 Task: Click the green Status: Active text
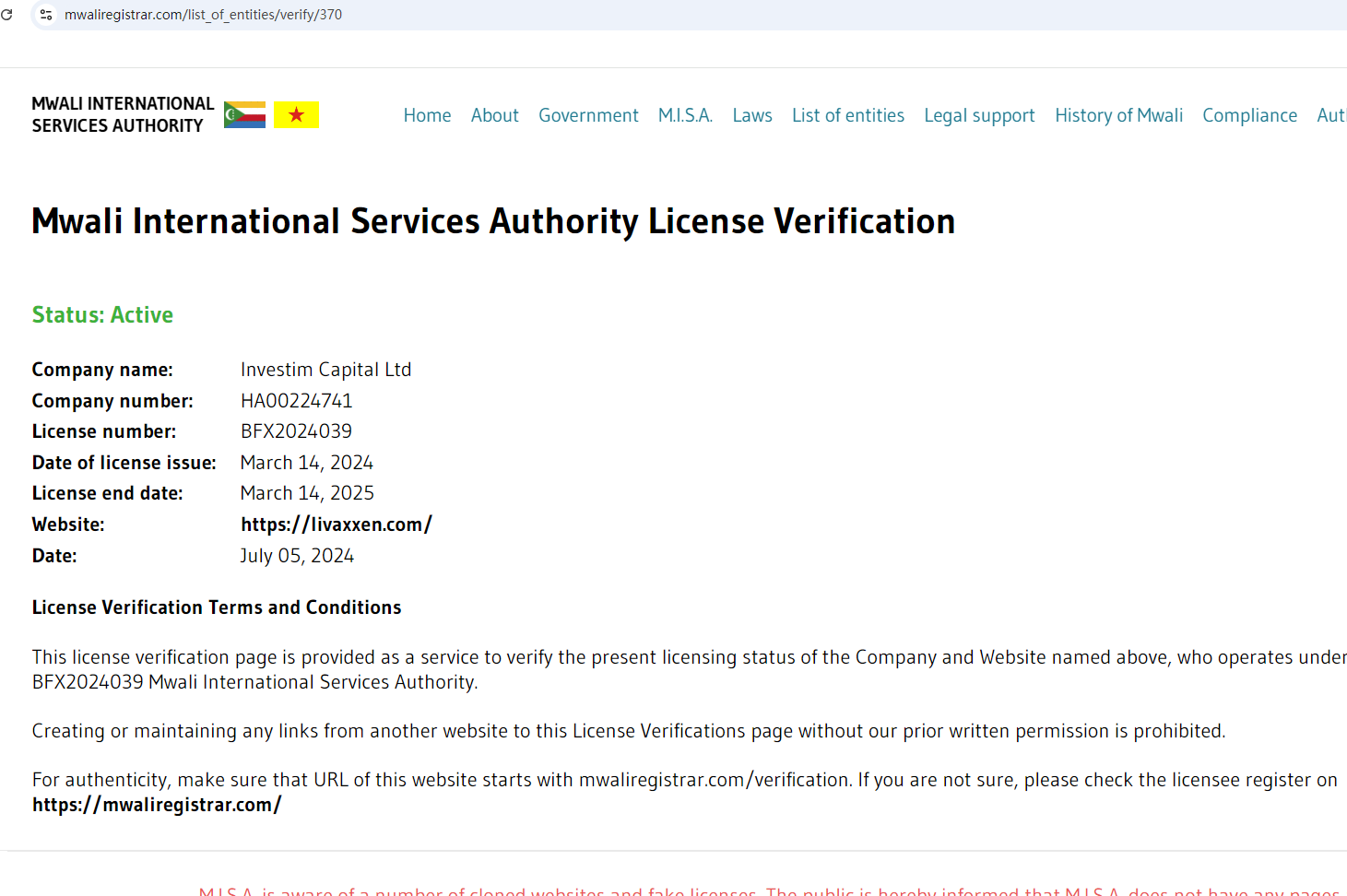(x=102, y=315)
